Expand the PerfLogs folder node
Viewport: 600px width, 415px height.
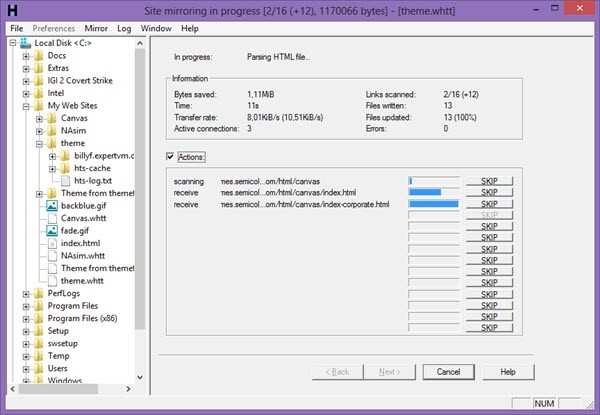click(x=26, y=294)
